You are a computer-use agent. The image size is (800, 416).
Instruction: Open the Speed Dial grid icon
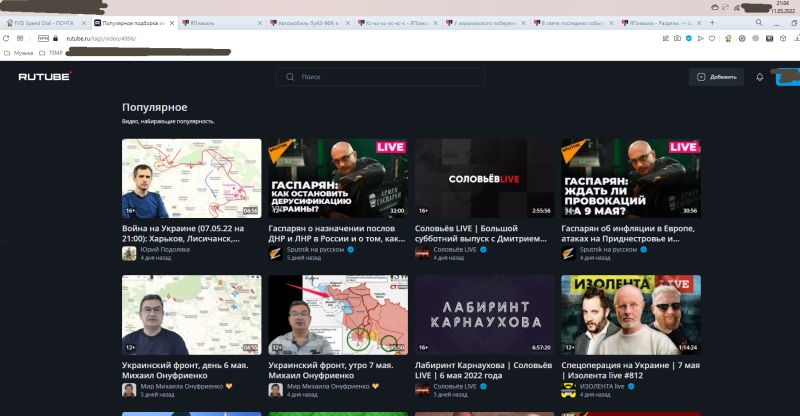click(x=20, y=38)
